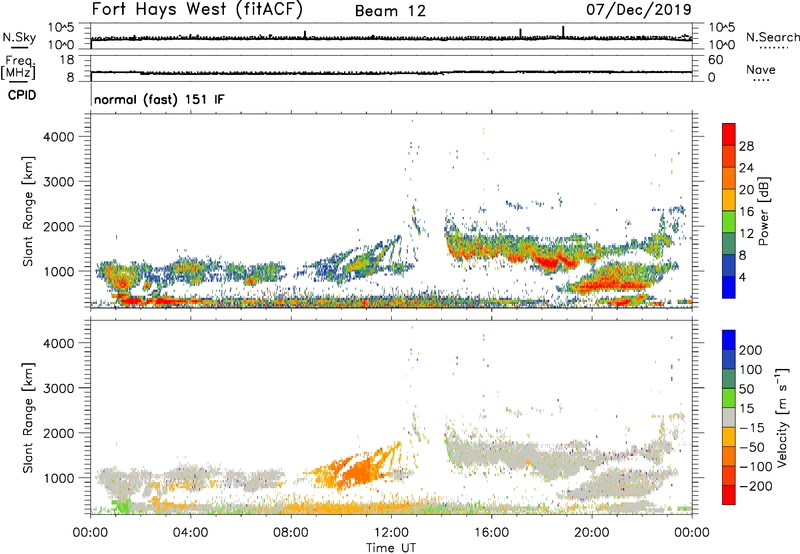Click the '08:00' time tick label
This screenshot has height=554, width=800.
tap(291, 533)
